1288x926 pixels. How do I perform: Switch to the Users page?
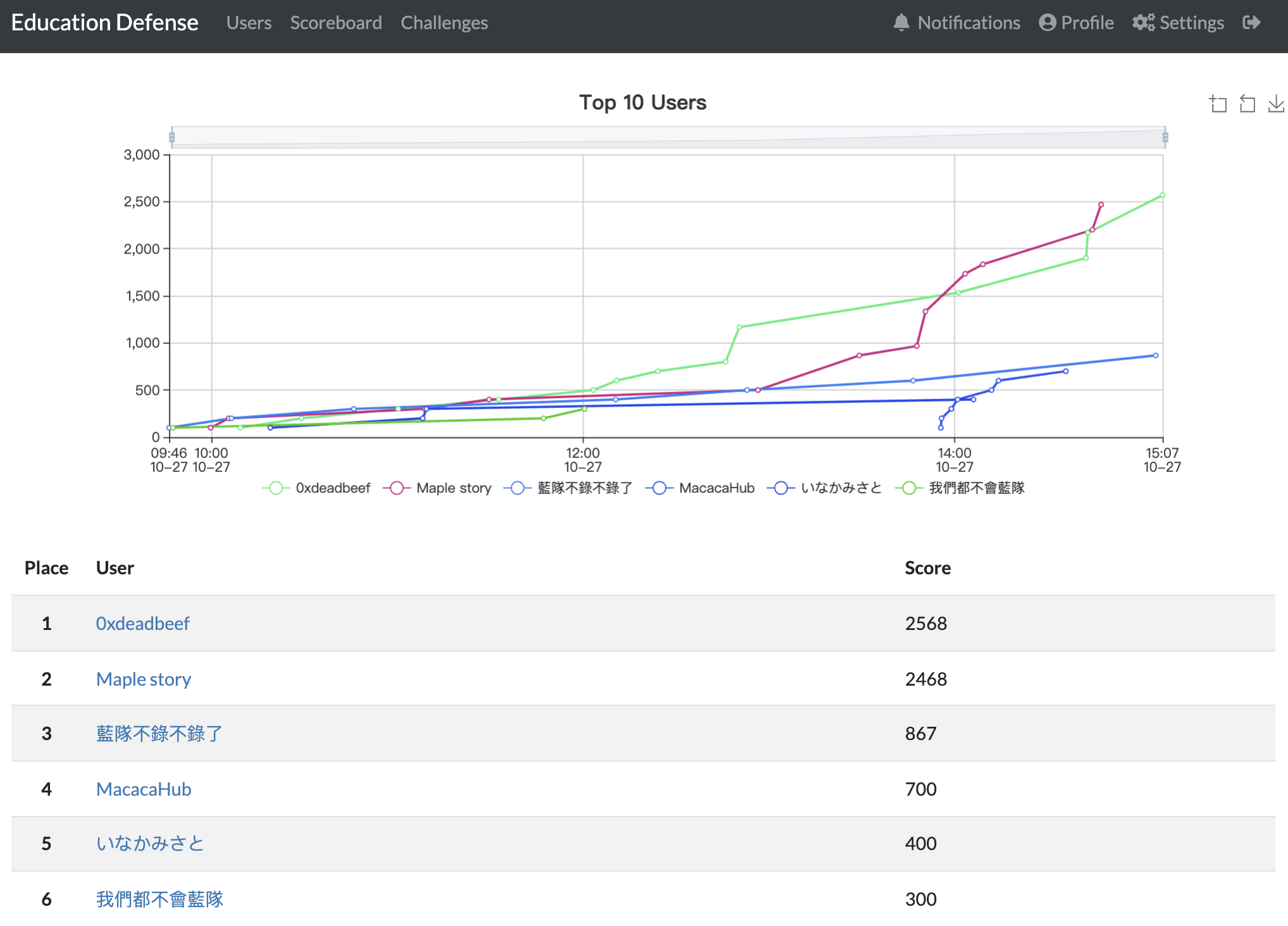coord(249,22)
